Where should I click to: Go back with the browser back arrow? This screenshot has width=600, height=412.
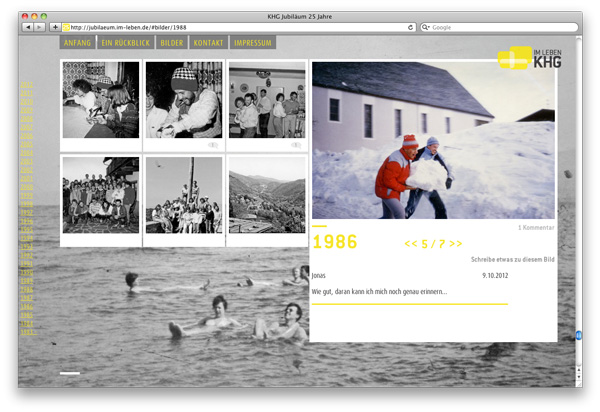pyautogui.click(x=28, y=27)
